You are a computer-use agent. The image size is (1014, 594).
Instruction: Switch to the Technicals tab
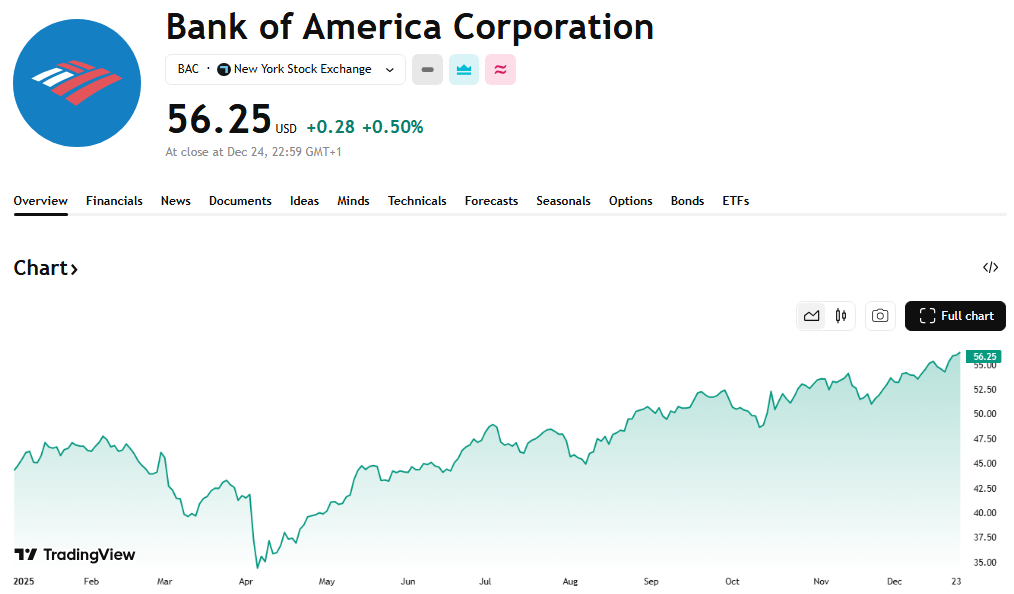point(417,201)
